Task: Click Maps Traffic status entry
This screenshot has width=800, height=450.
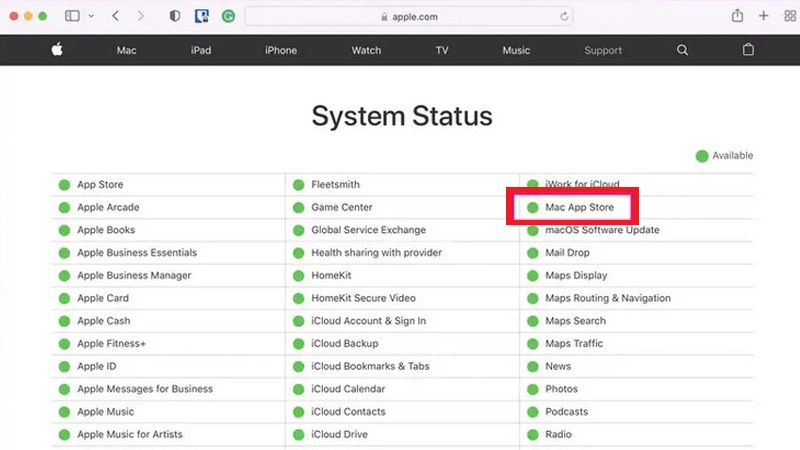Action: tap(574, 343)
